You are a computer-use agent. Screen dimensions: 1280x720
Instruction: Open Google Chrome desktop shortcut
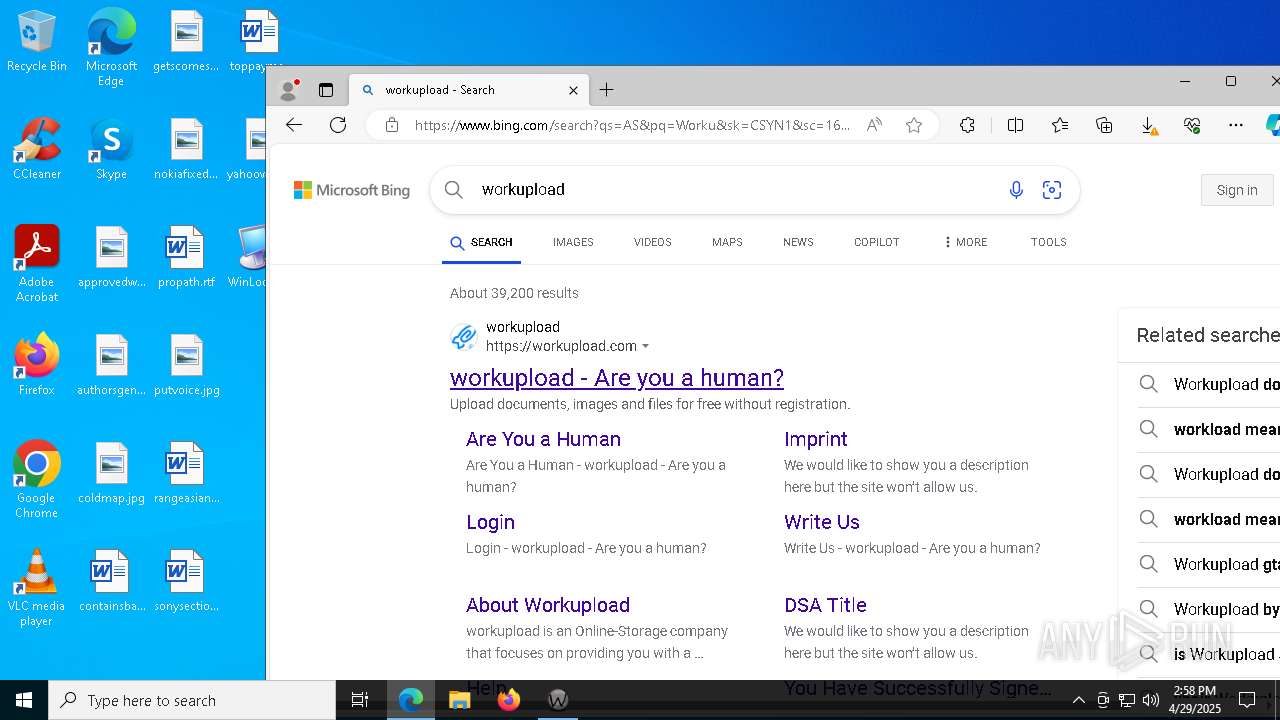(x=37, y=480)
